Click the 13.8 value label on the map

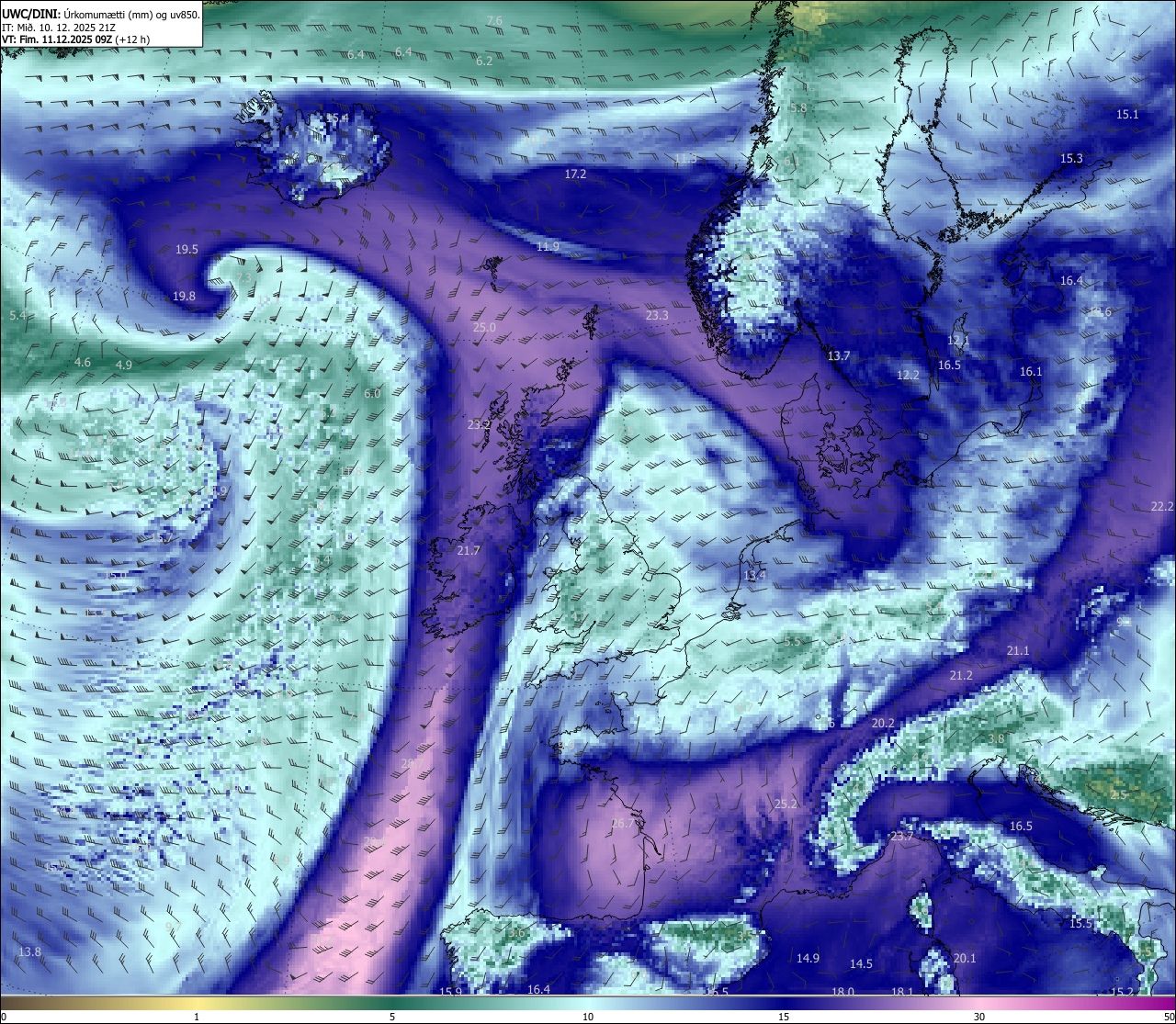[x=30, y=952]
